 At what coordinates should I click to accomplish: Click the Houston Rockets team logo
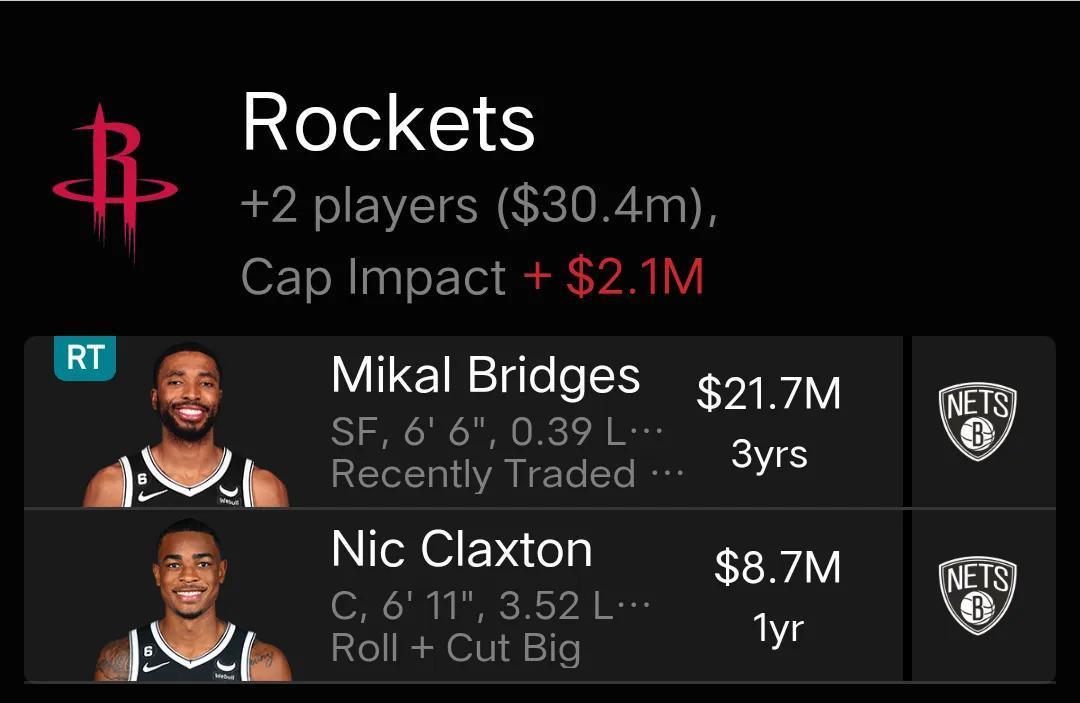[x=115, y=180]
